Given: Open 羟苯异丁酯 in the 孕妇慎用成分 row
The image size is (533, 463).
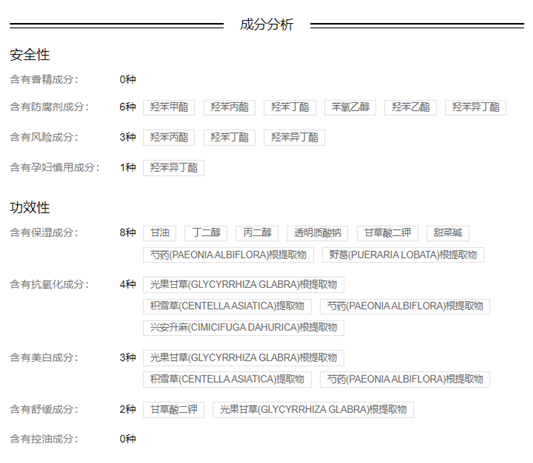Looking at the screenshot, I should point(174,168).
